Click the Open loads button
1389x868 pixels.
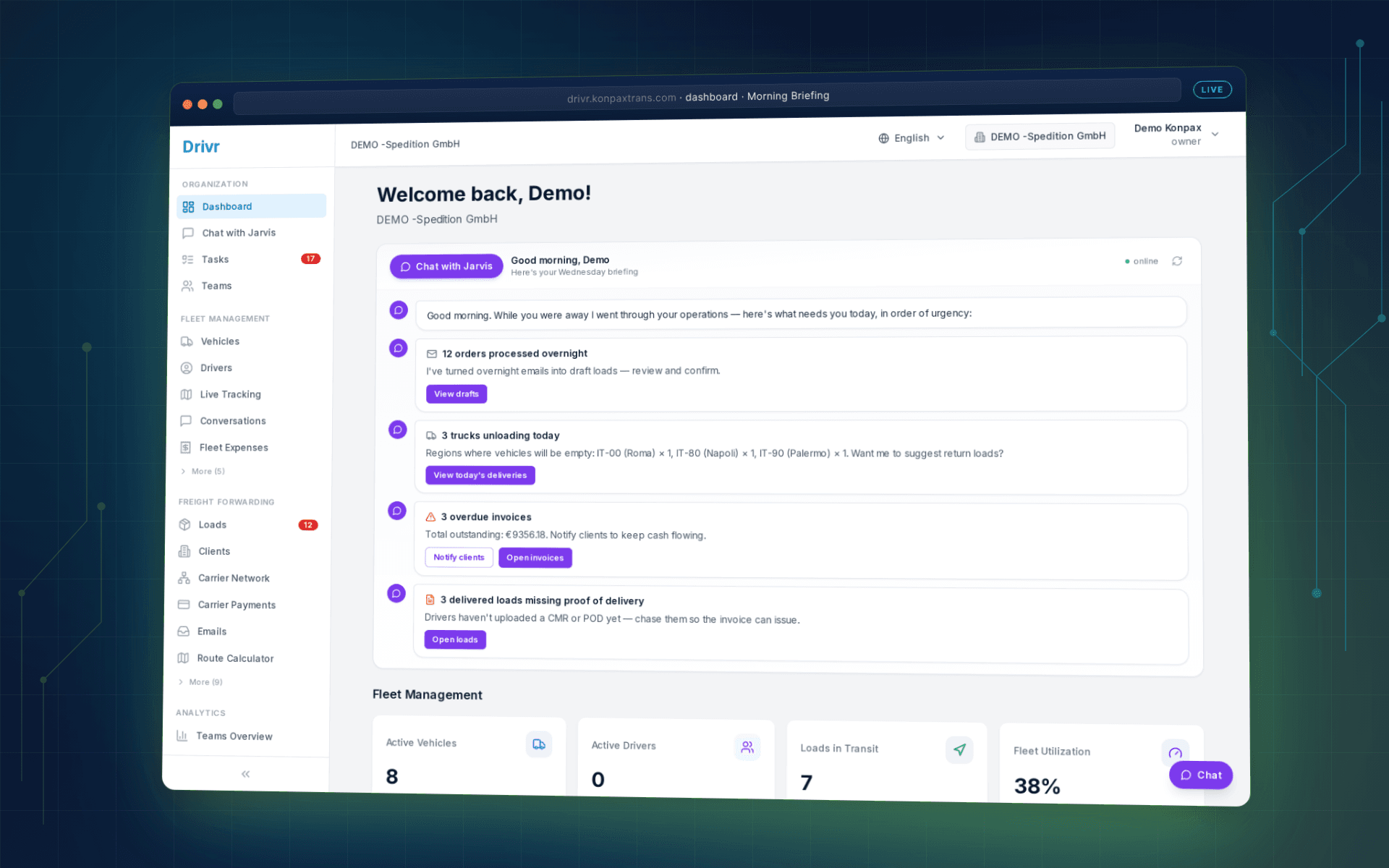pos(455,639)
